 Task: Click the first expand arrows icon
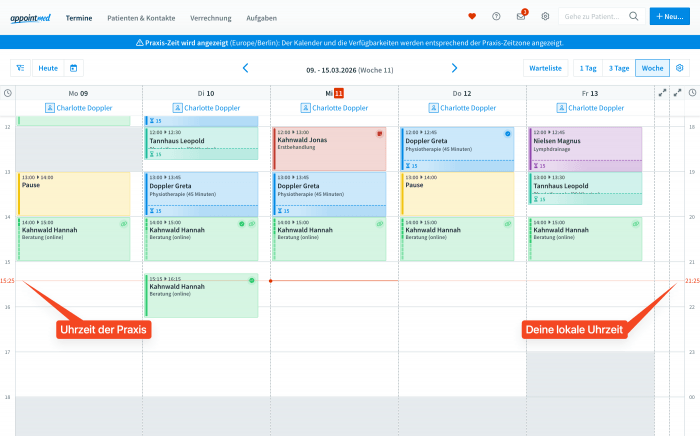coord(662,93)
